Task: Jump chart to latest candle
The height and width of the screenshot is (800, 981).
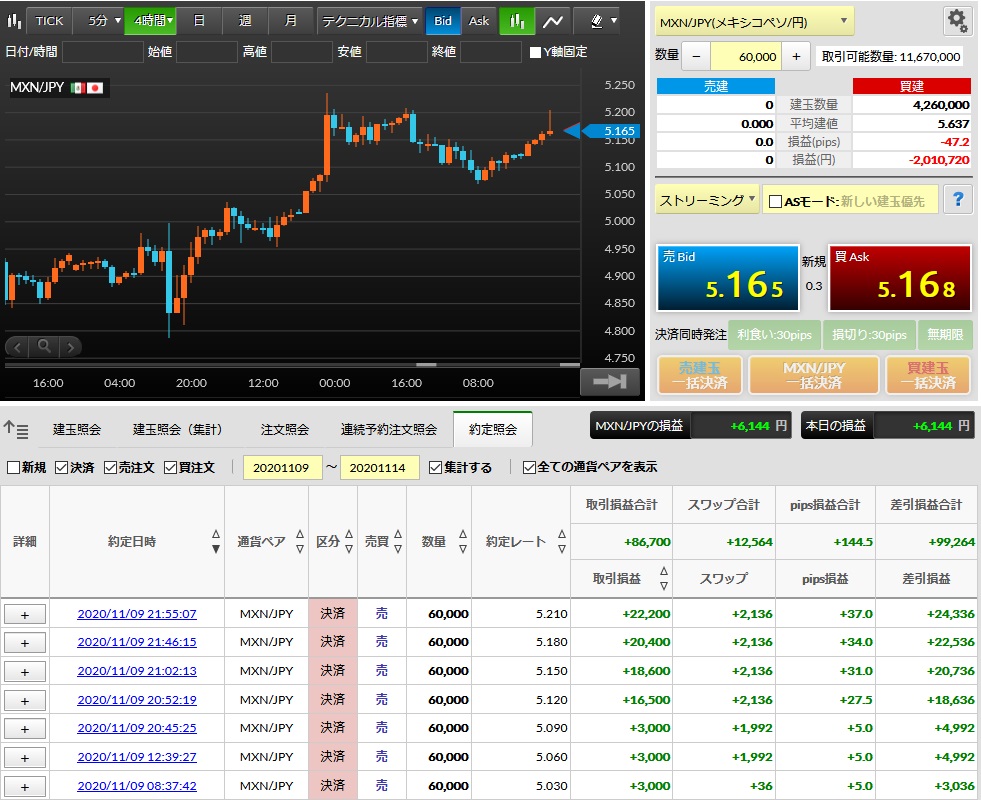Action: [x=609, y=382]
